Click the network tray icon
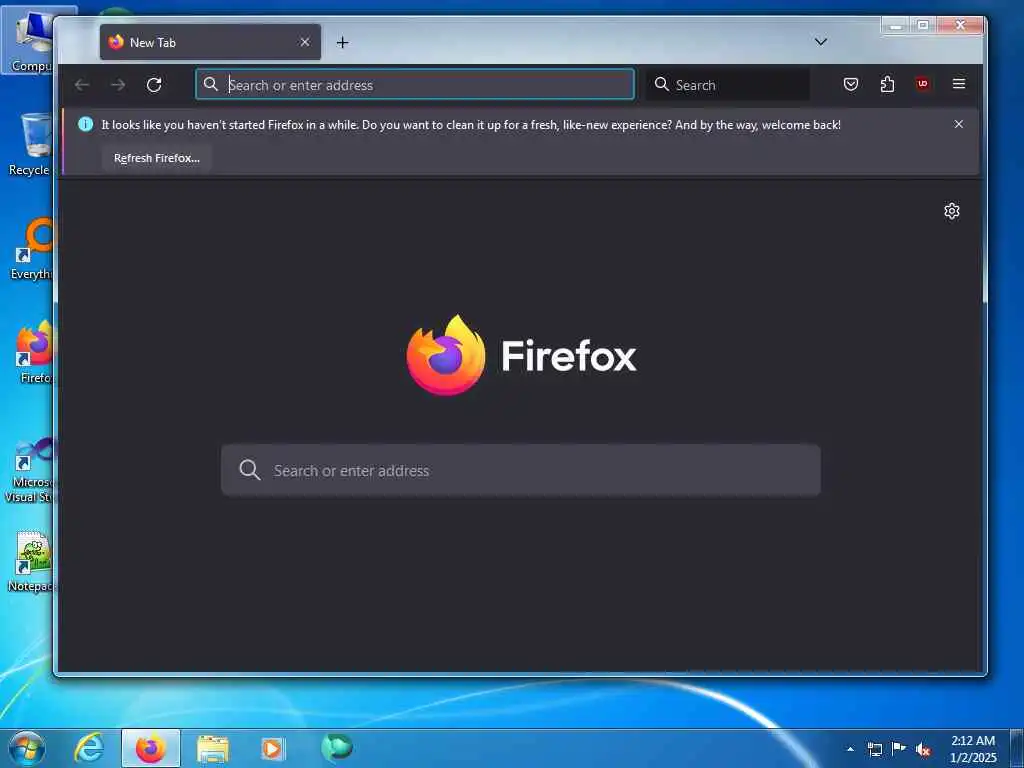 (x=874, y=749)
